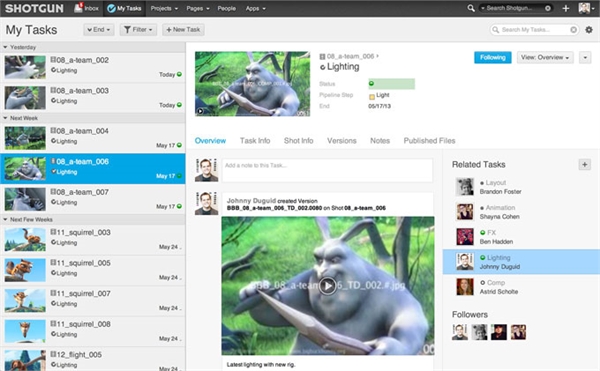Click status dot on 08_a-team_007 row
Viewport: 600px width, 371px height.
coord(179,206)
